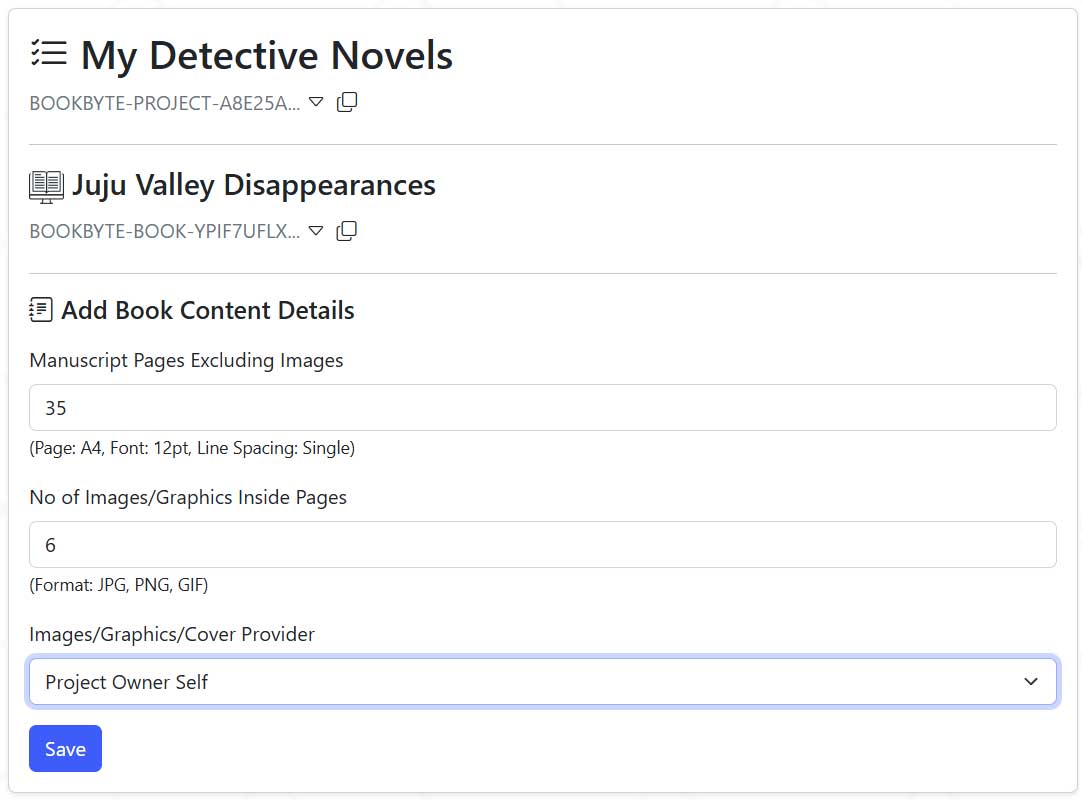Focus the No of Images/Graphics Inside Pages field
Screen dimensions: 1082x800
click(x=543, y=545)
